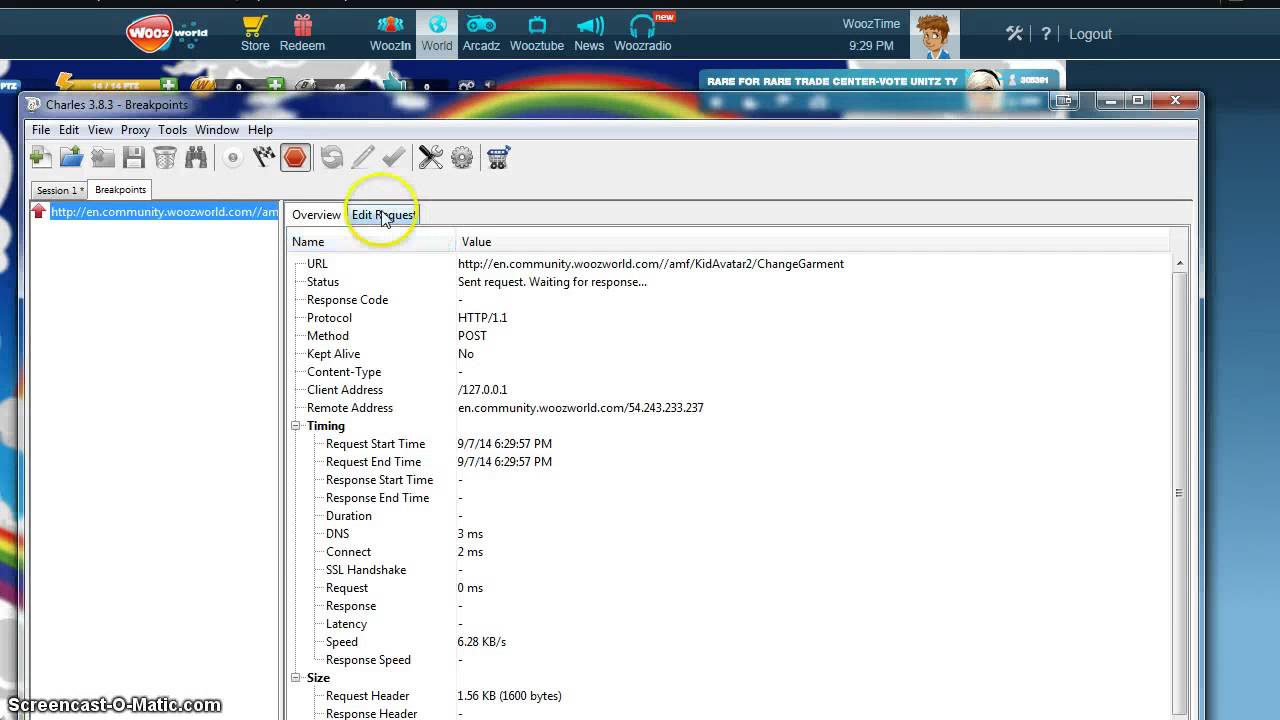Open the World globe tab
Viewport: 1280px width, 720px height.
437,33
